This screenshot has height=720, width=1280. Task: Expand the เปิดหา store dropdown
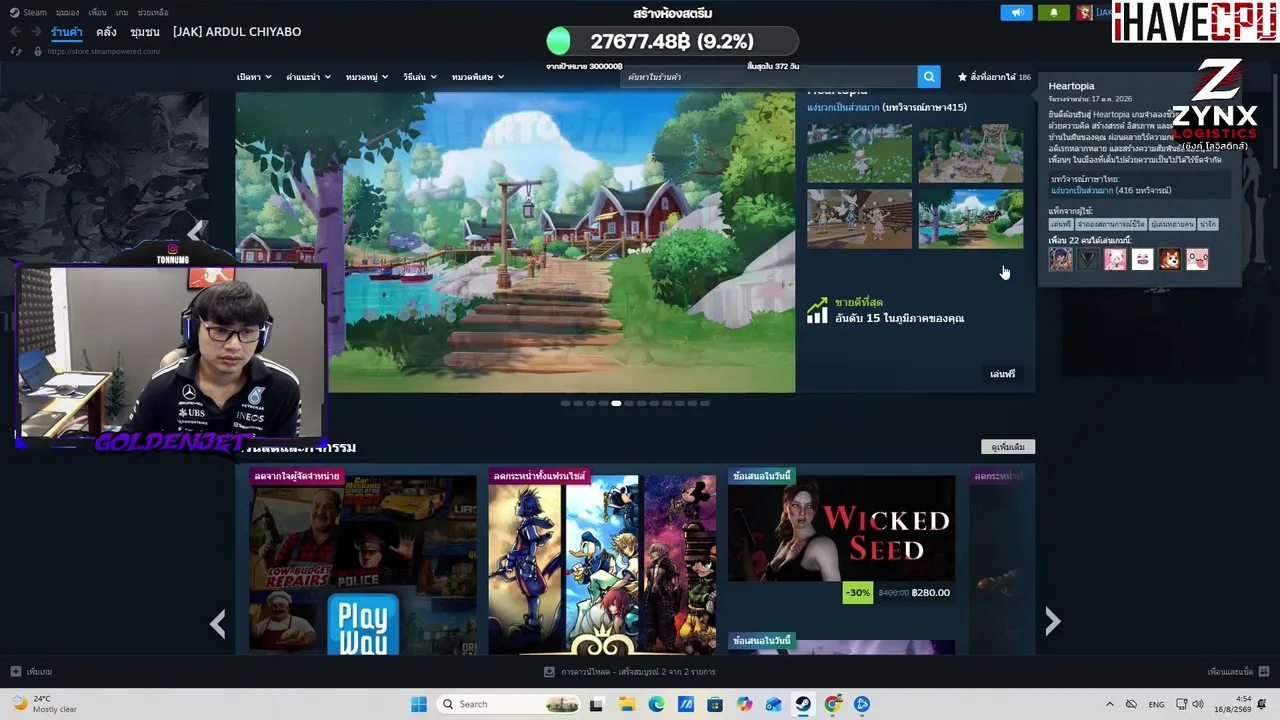(x=254, y=77)
